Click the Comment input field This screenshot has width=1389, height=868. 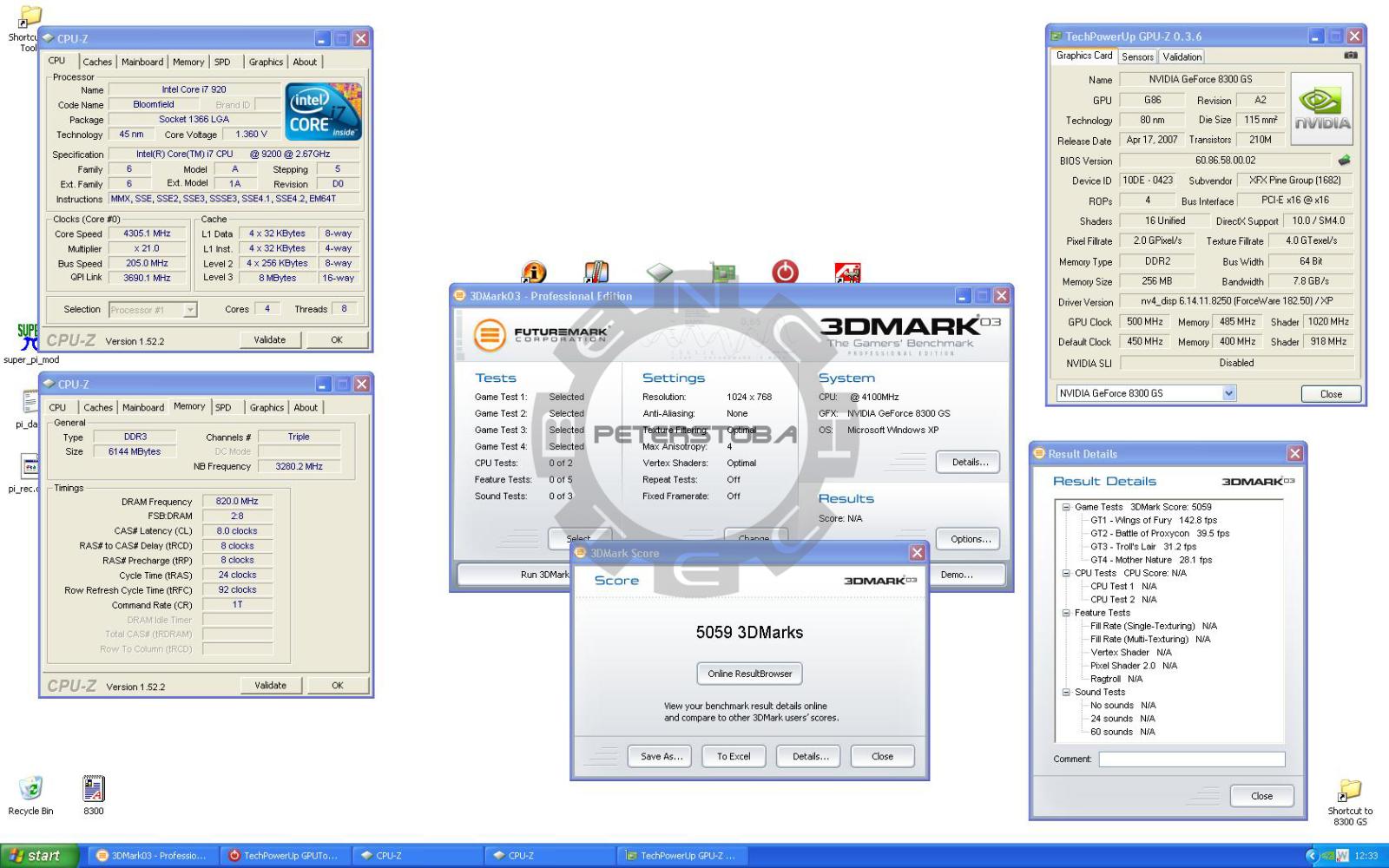pyautogui.click(x=1191, y=759)
